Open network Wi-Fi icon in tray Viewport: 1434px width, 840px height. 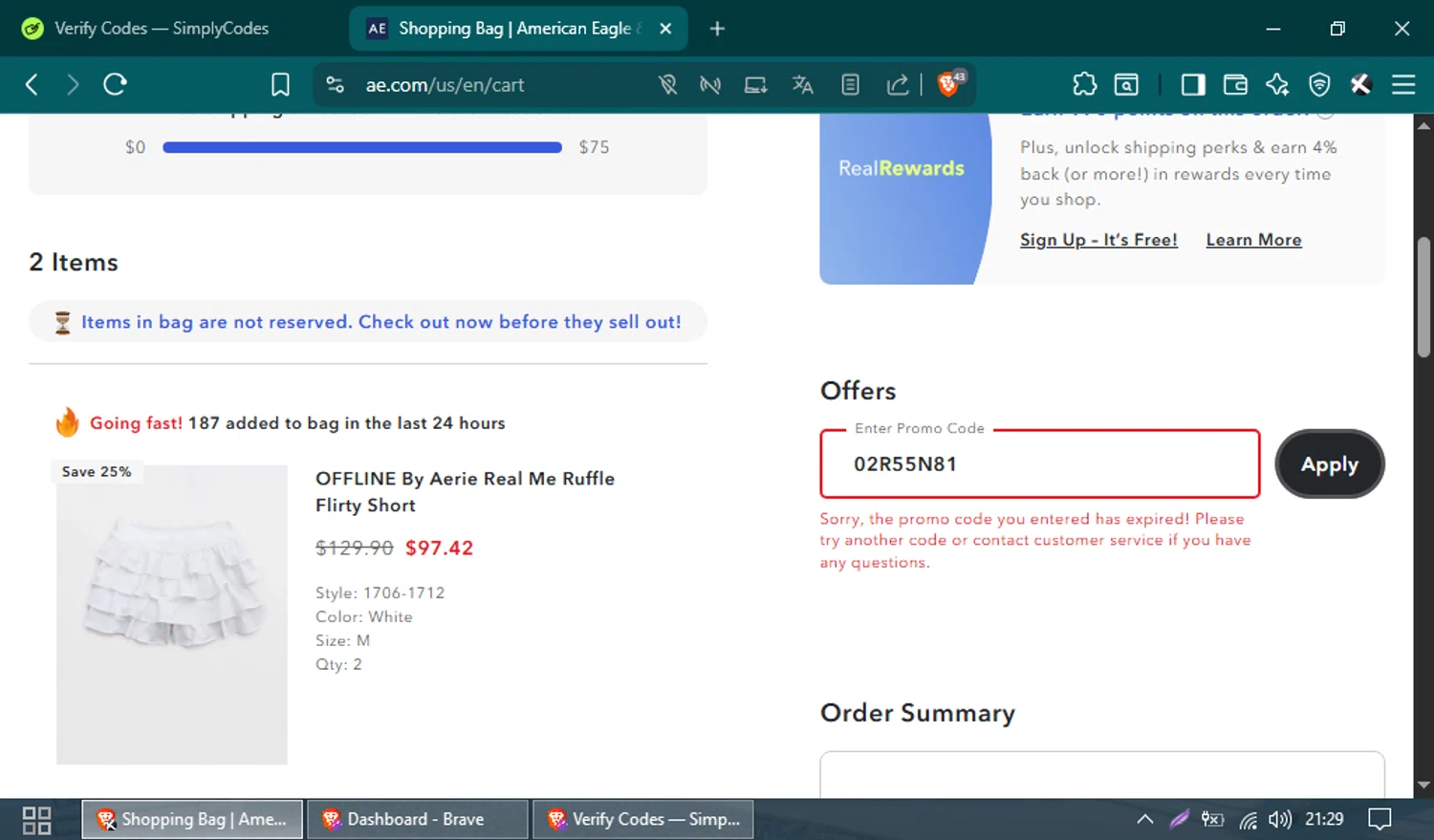1248,820
